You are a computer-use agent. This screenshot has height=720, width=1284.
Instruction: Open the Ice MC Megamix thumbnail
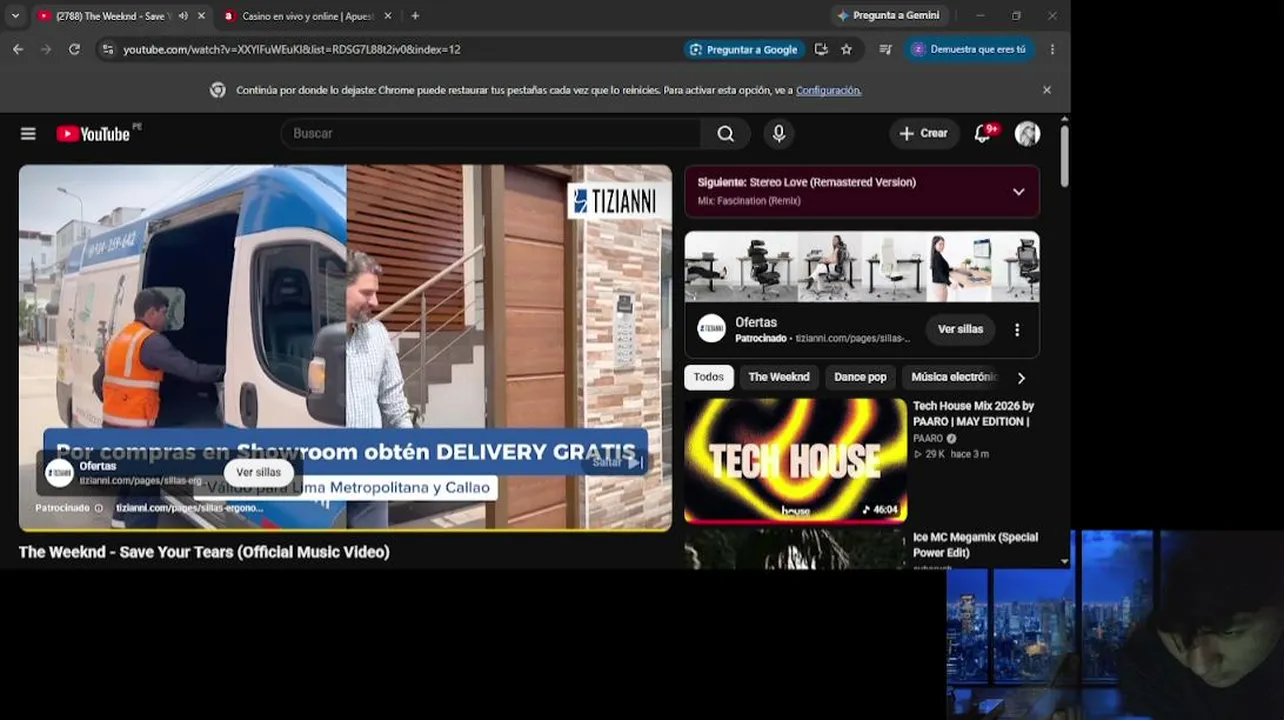coord(795,549)
